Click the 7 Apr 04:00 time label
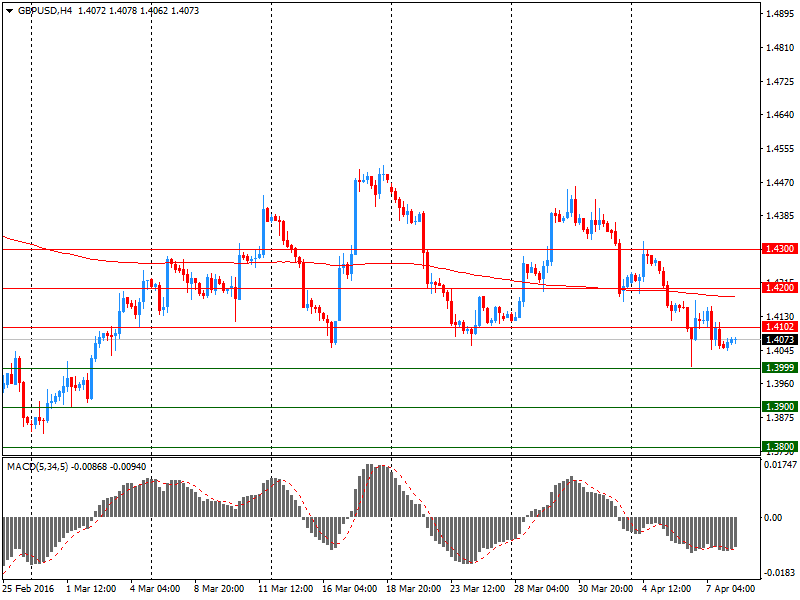This screenshot has height=600, width=800. [x=731, y=588]
